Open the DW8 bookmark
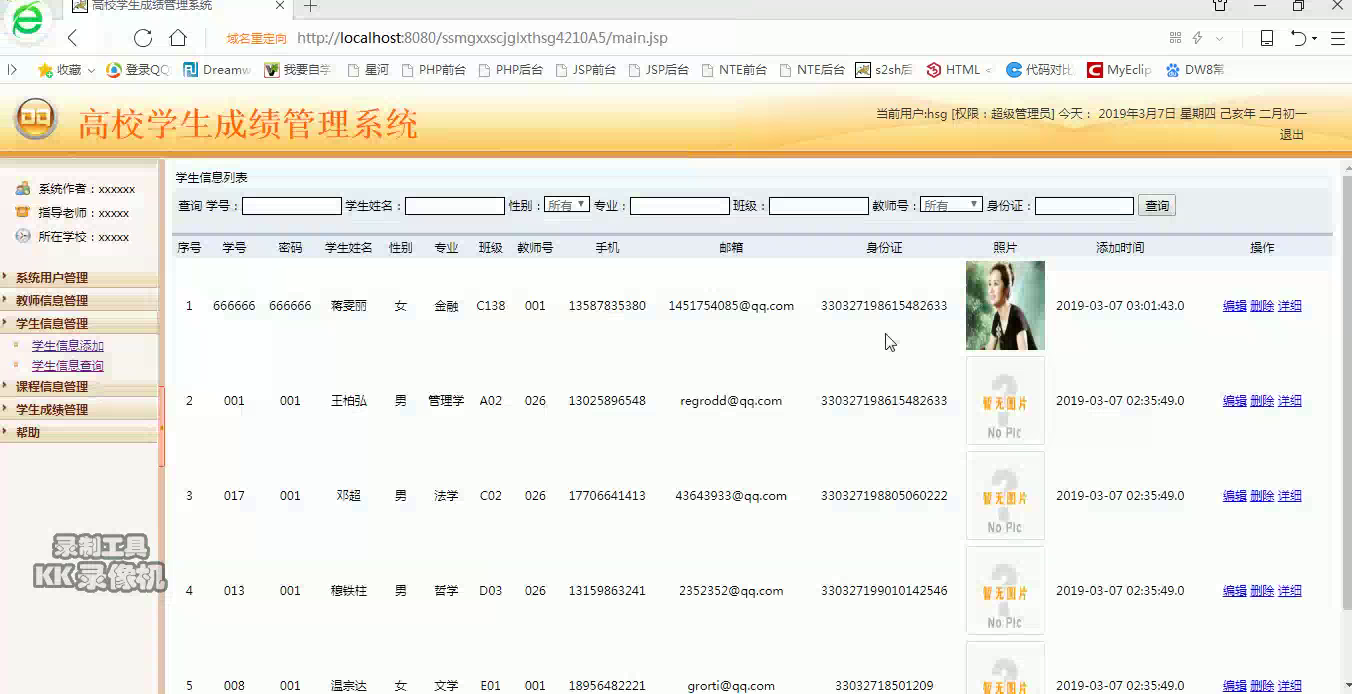Viewport: 1352px width, 694px height. 1195,70
